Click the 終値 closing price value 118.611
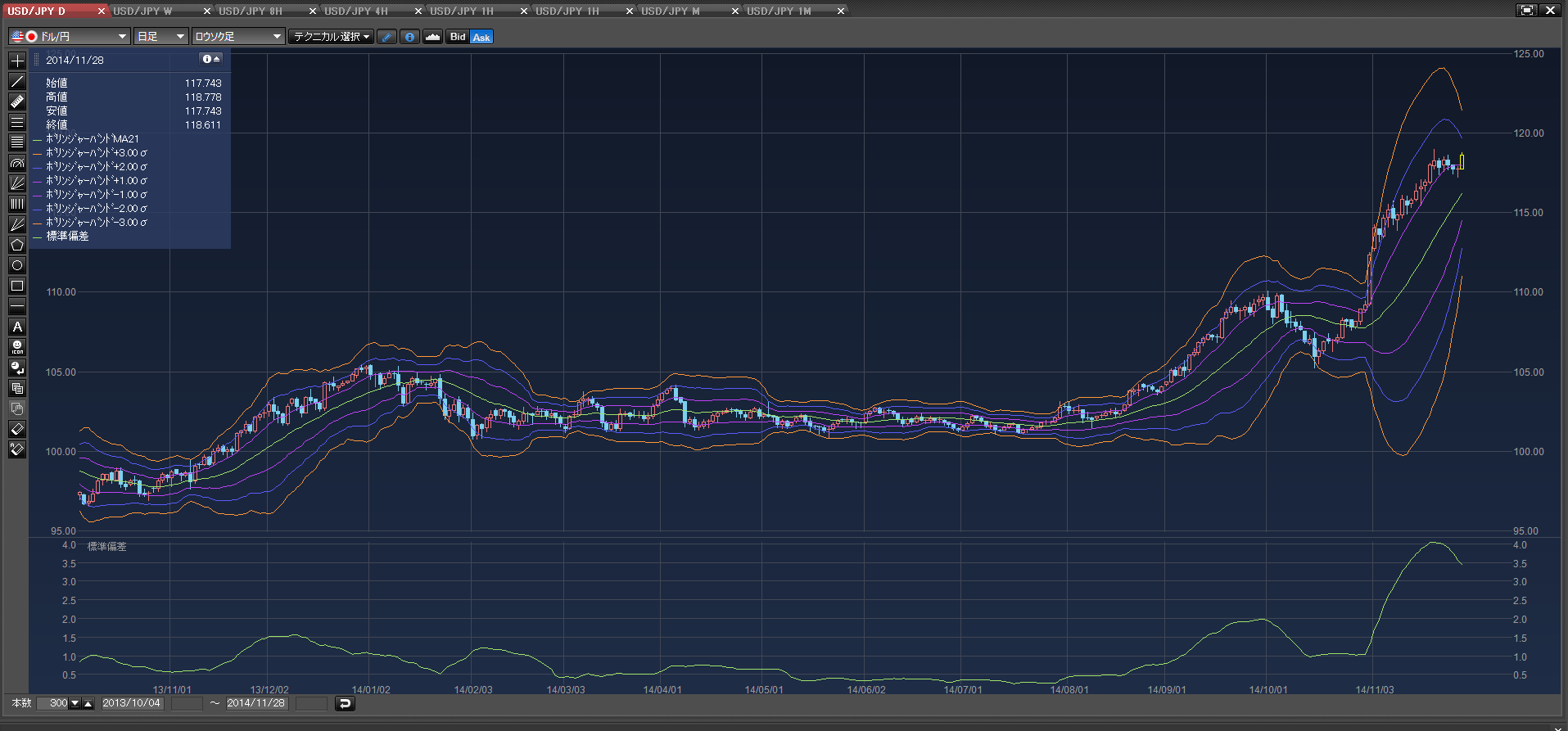 click(203, 125)
